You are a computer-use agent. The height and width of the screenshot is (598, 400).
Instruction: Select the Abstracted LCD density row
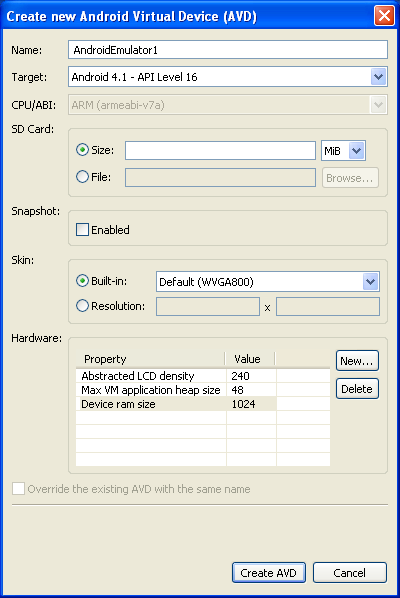(x=202, y=376)
